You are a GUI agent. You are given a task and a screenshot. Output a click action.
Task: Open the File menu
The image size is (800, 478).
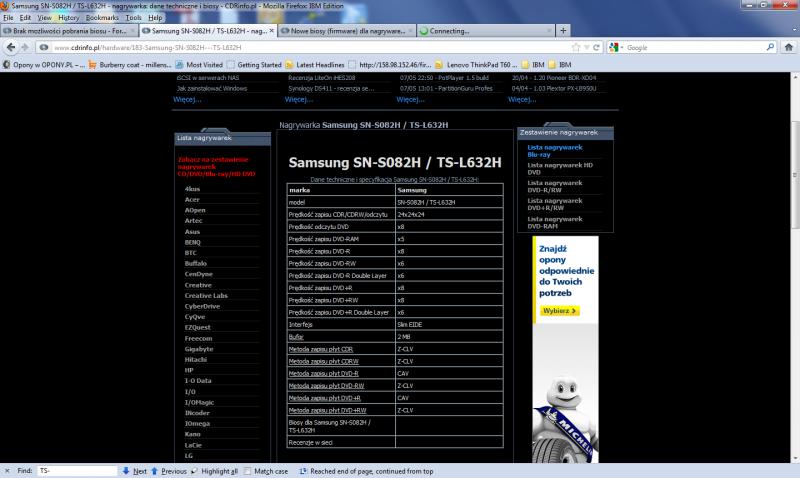[x=8, y=17]
